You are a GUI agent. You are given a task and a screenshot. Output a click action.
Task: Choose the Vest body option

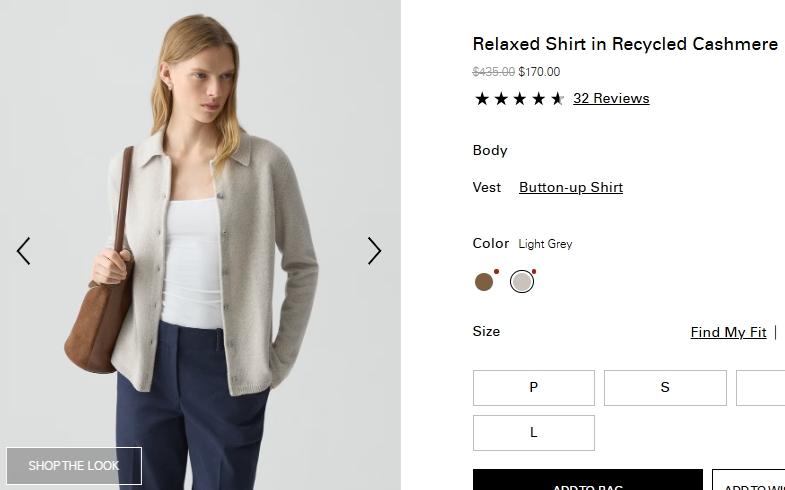(x=487, y=187)
